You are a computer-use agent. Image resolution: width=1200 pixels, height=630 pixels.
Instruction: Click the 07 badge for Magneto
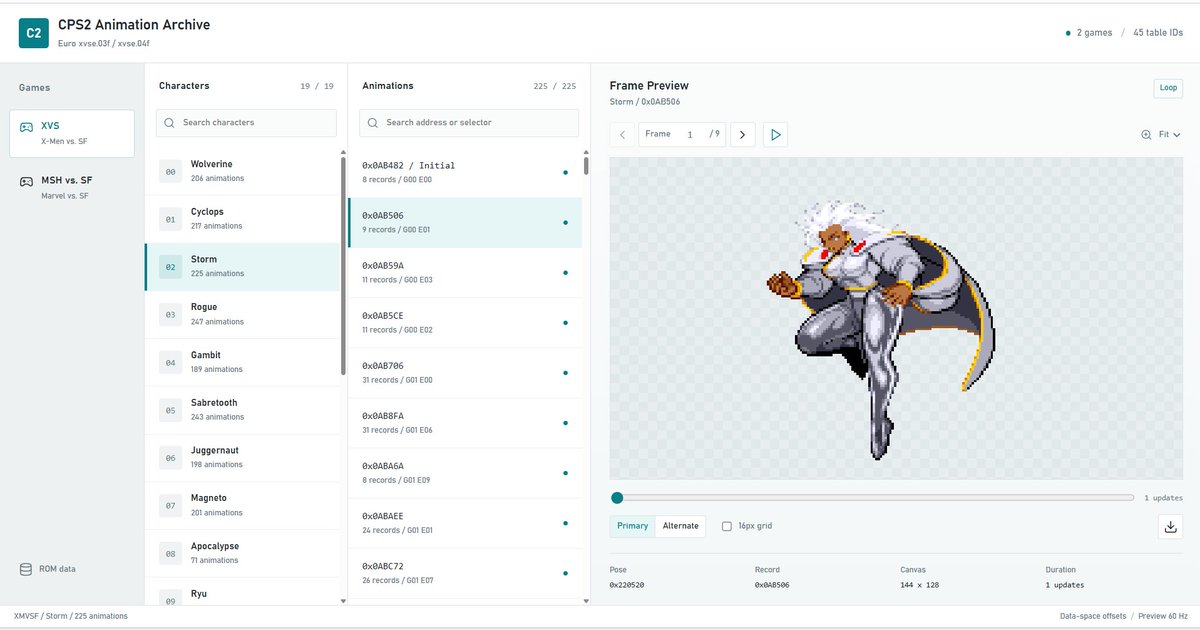[170, 506]
